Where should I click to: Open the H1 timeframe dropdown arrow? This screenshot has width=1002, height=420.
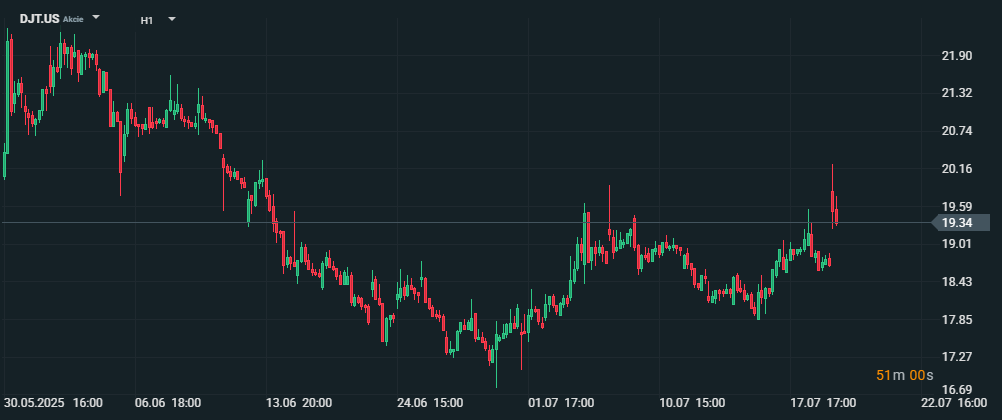pos(171,19)
